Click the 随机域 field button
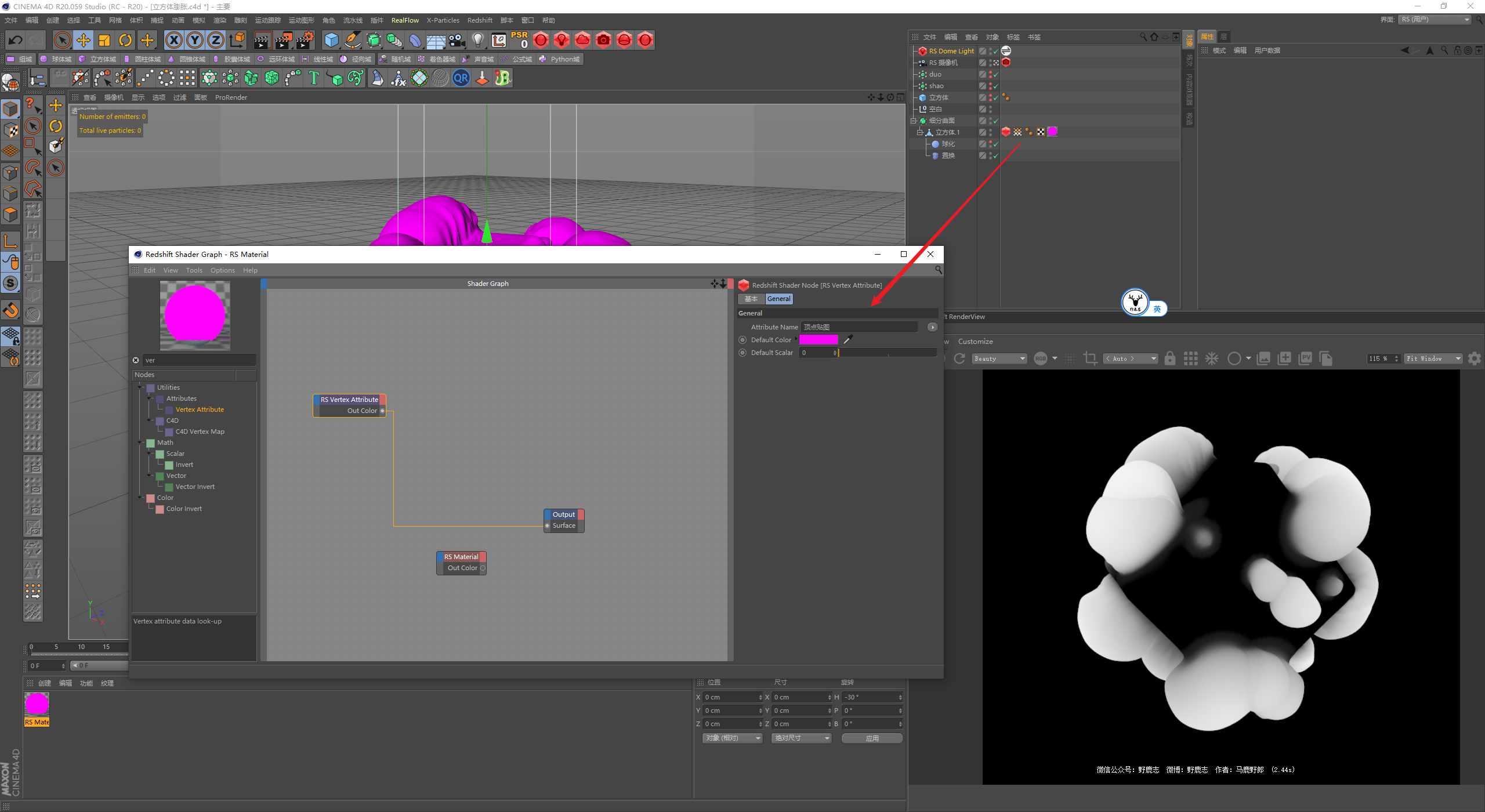This screenshot has width=1485, height=812. click(x=395, y=59)
